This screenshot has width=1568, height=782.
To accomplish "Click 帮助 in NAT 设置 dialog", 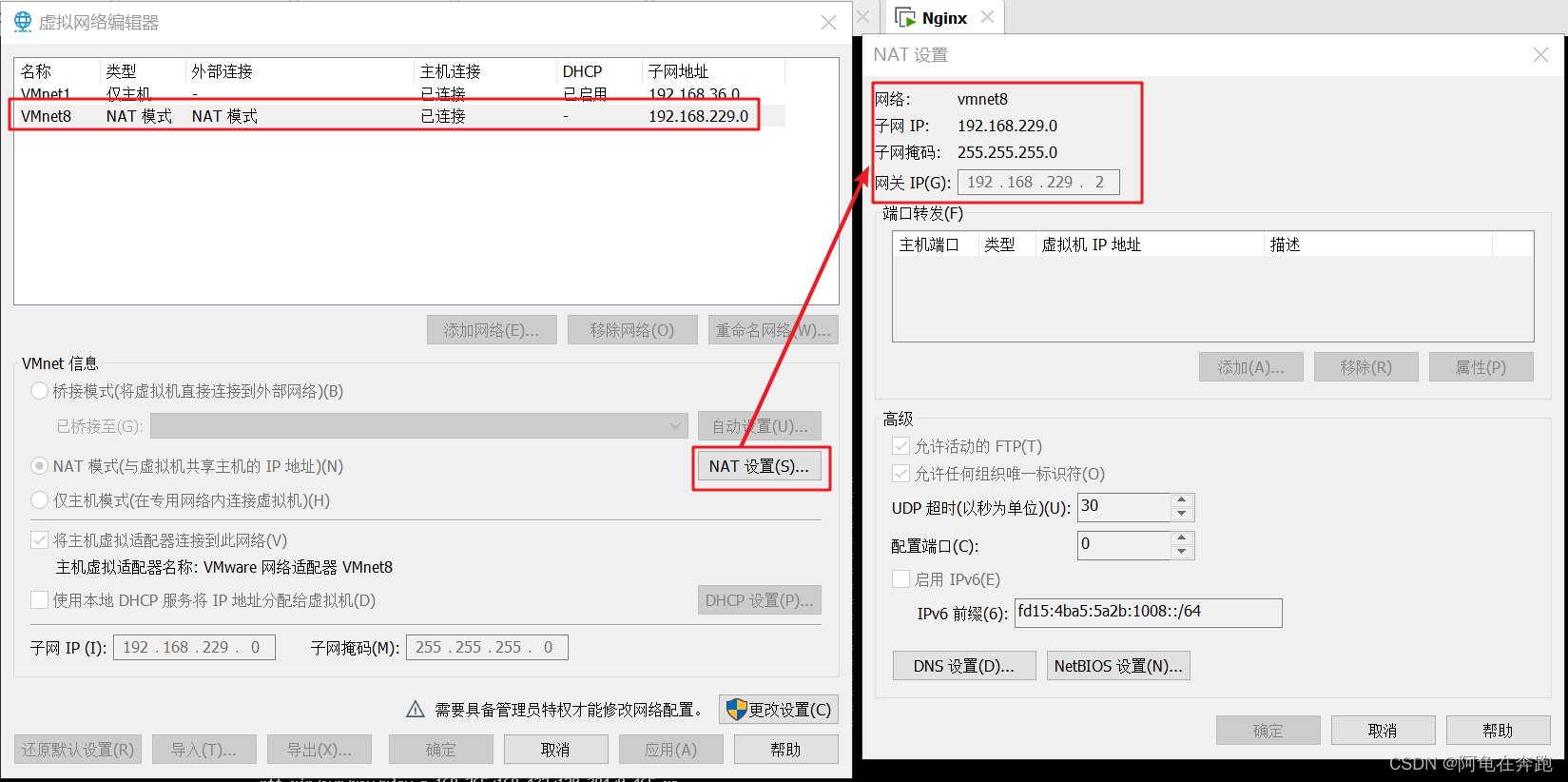I will click(x=1499, y=731).
